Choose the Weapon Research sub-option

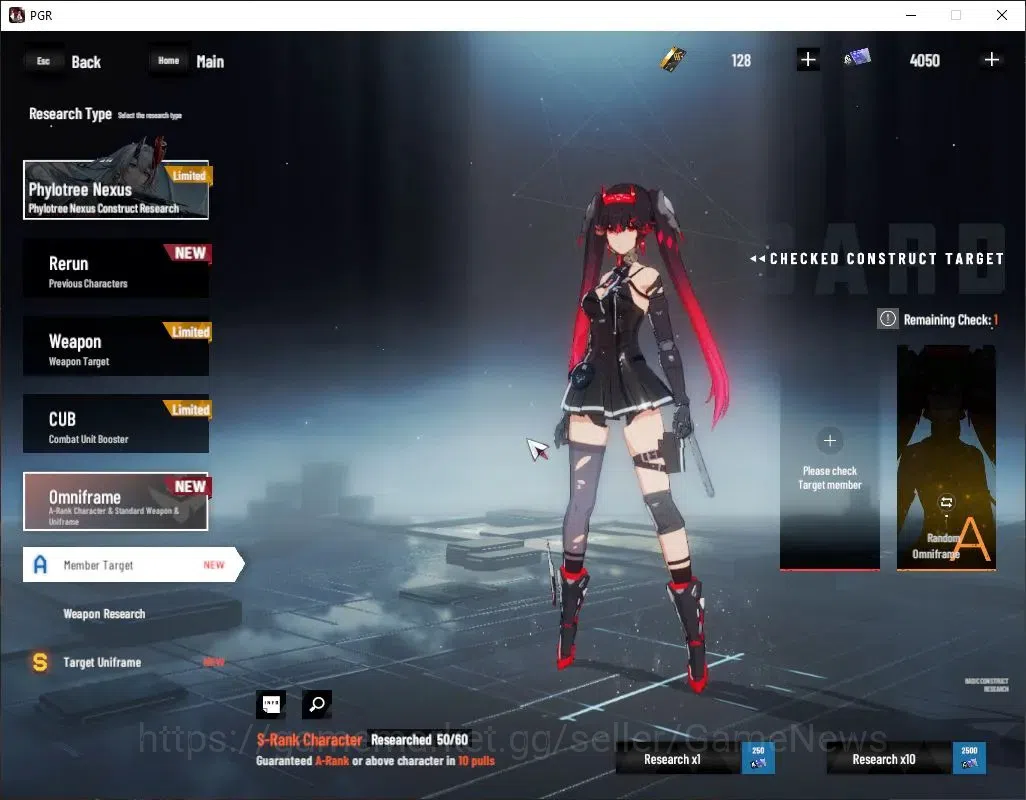(104, 614)
